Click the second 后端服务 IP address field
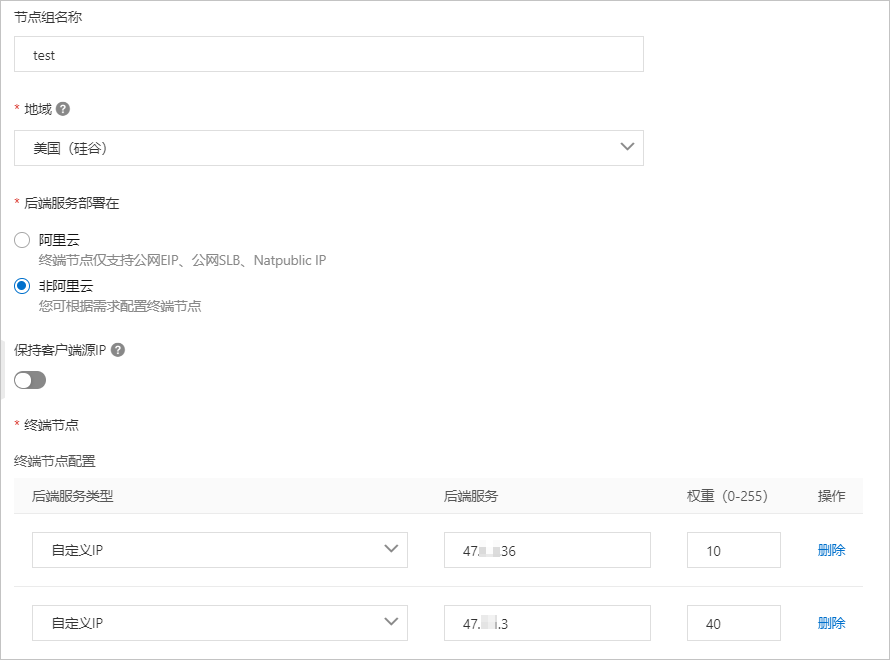The height and width of the screenshot is (660, 890). pyautogui.click(x=547, y=622)
